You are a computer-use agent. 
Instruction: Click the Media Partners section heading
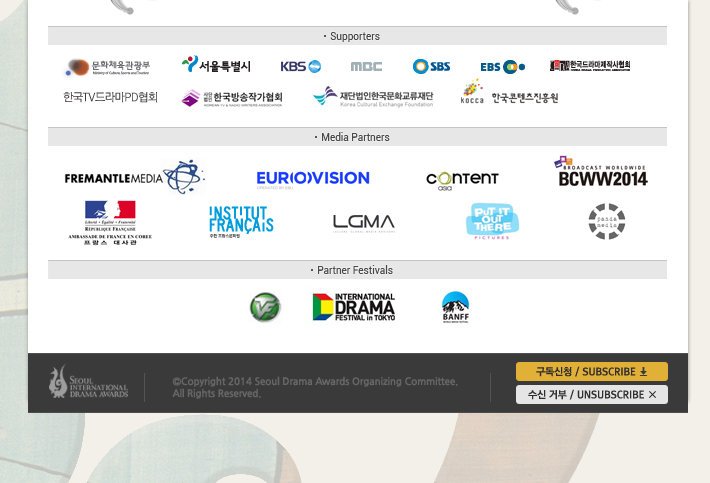357,137
